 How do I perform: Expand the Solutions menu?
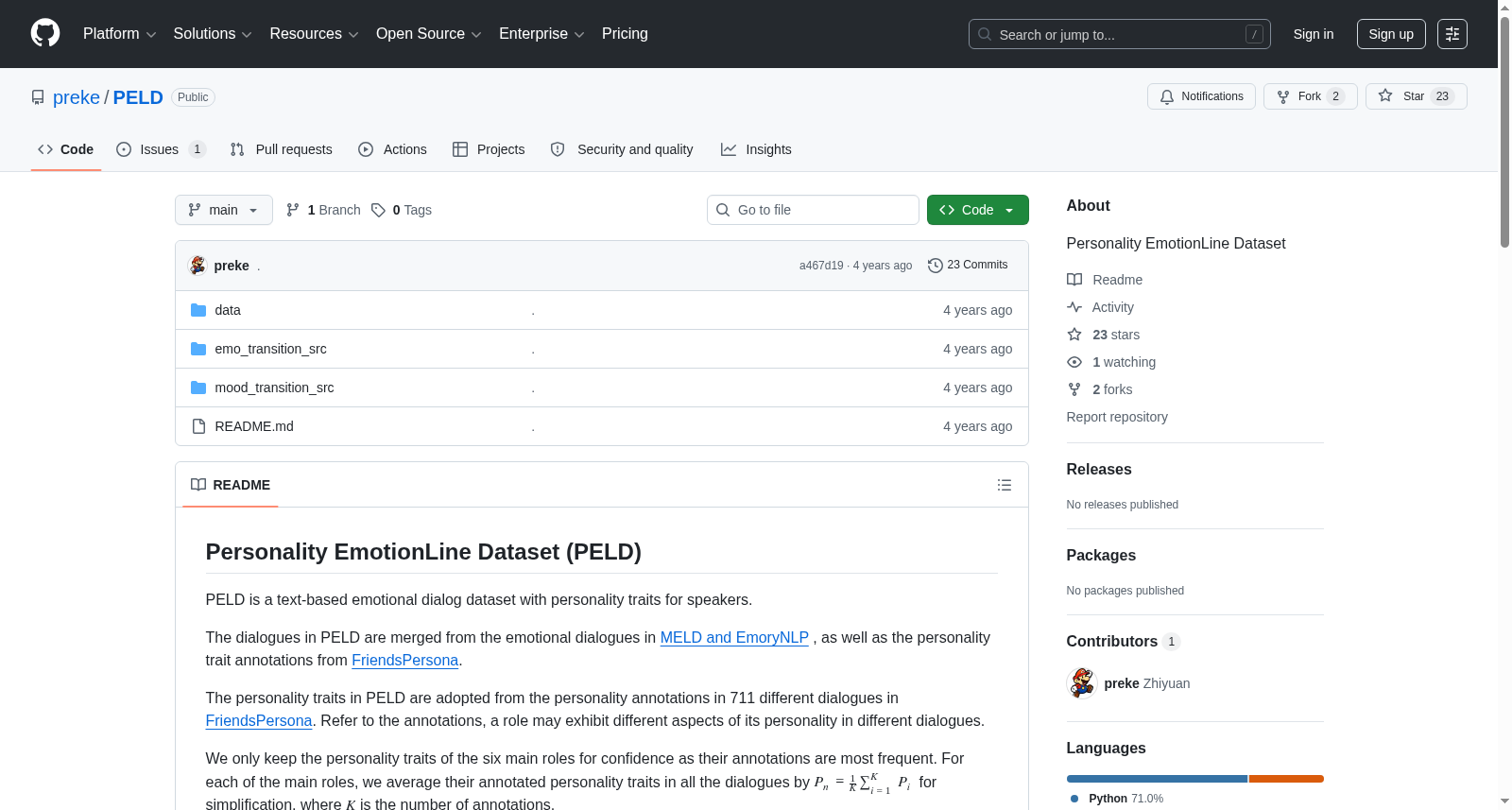[x=213, y=34]
